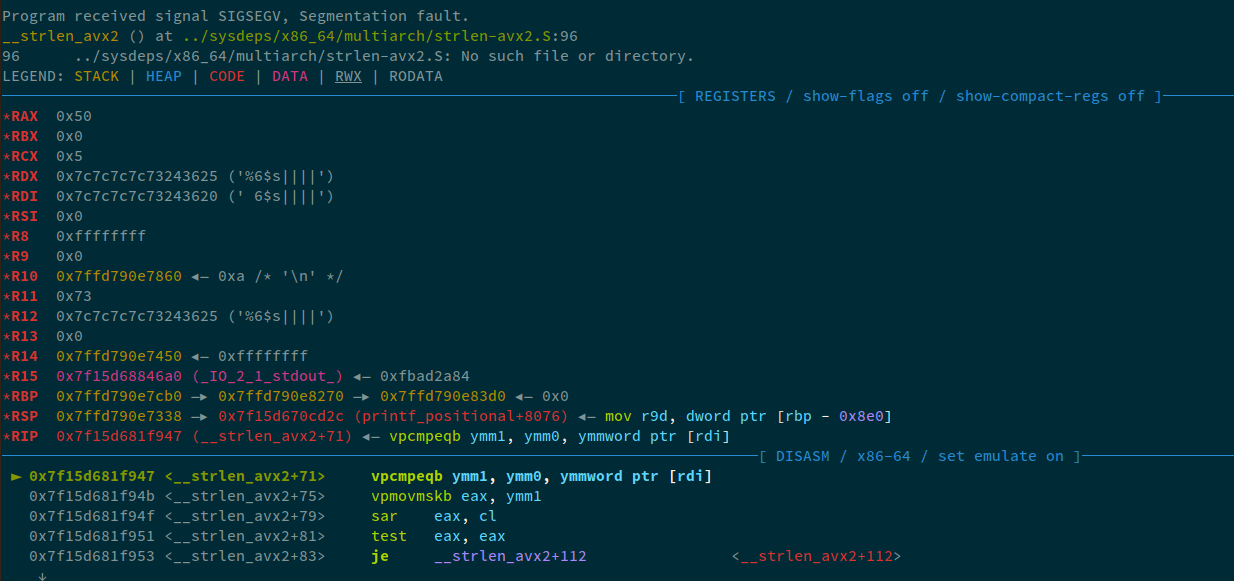Click the RDI register value 0x7c7c7c7c73243620
The height and width of the screenshot is (581, 1234).
[x=137, y=196]
